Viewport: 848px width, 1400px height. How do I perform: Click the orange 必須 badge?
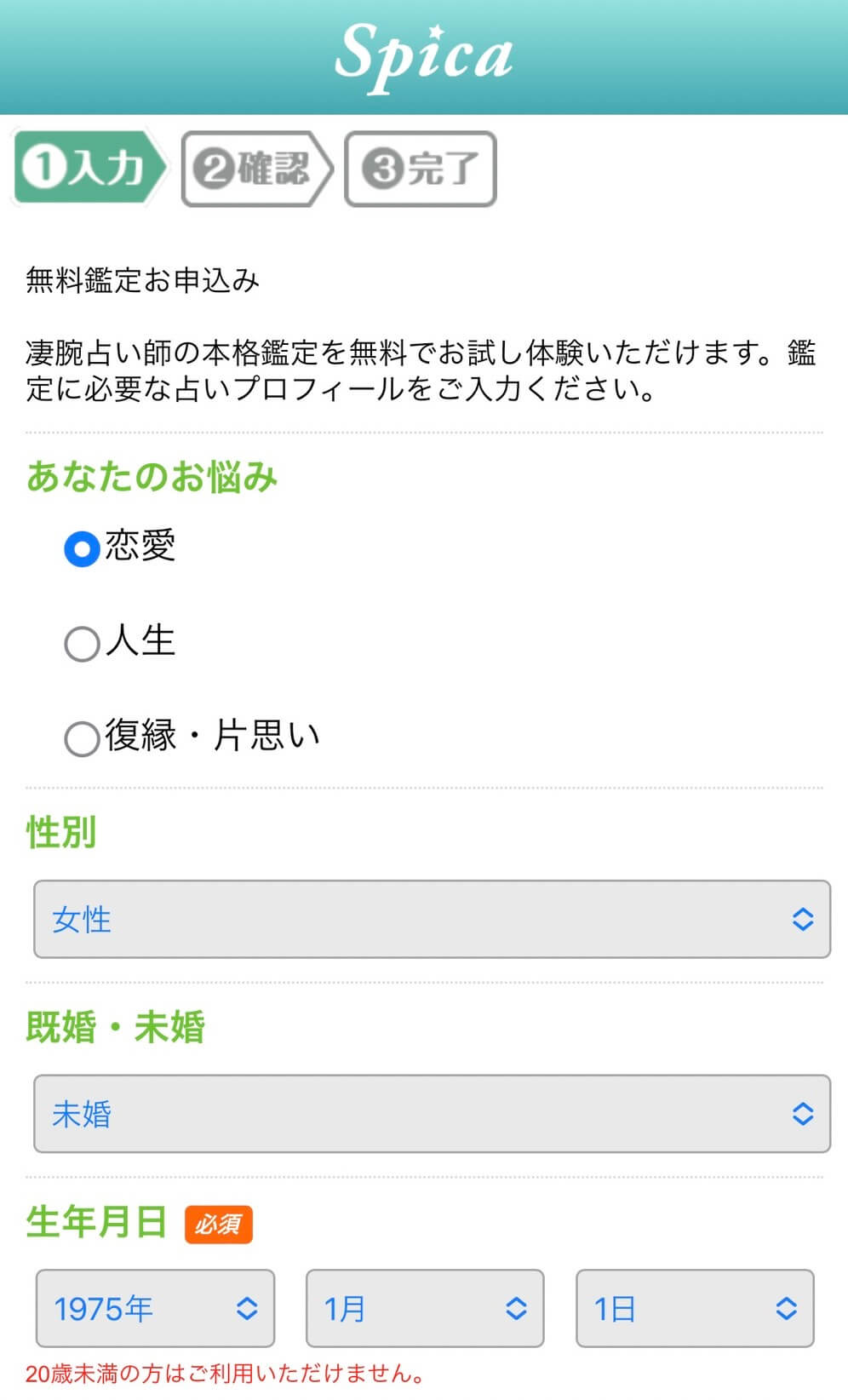coord(218,1225)
